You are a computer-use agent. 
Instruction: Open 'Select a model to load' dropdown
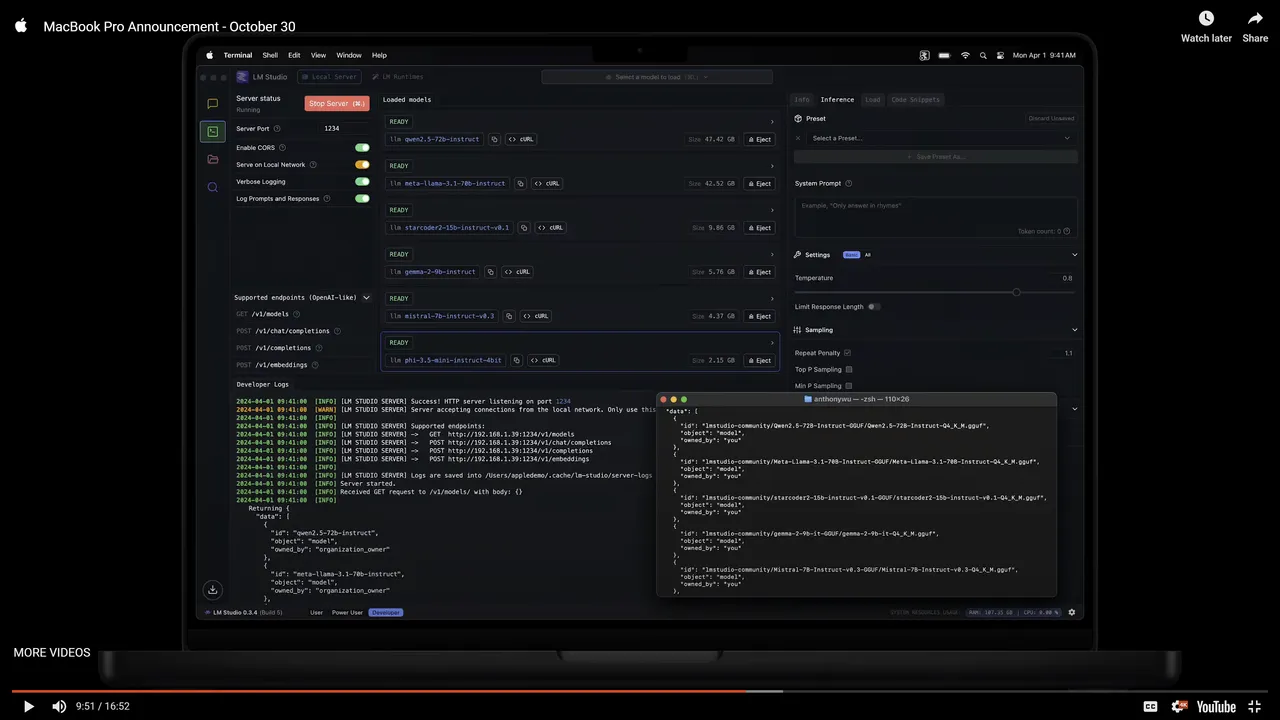[x=657, y=77]
